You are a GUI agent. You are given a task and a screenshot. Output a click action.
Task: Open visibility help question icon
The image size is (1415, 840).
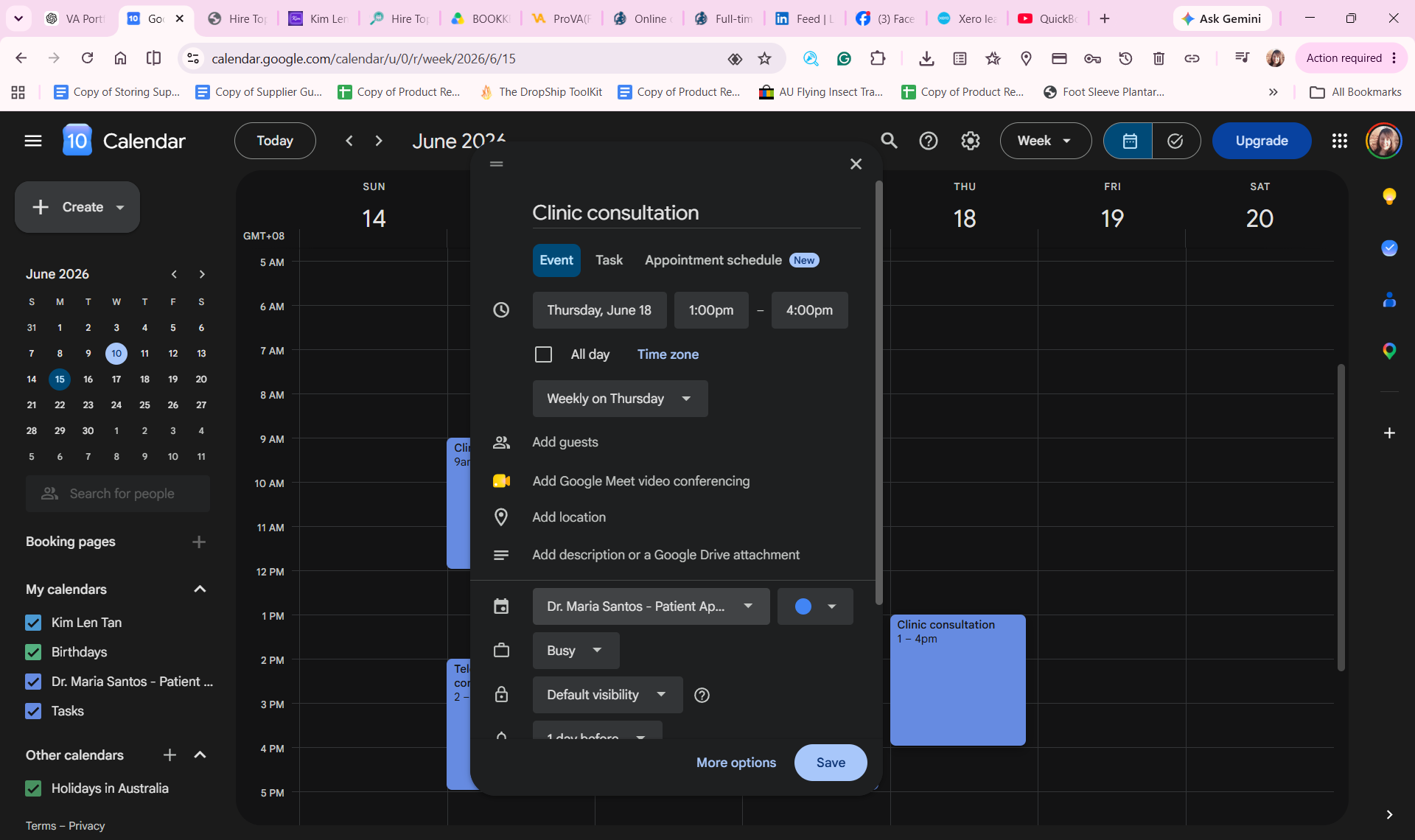click(x=702, y=695)
